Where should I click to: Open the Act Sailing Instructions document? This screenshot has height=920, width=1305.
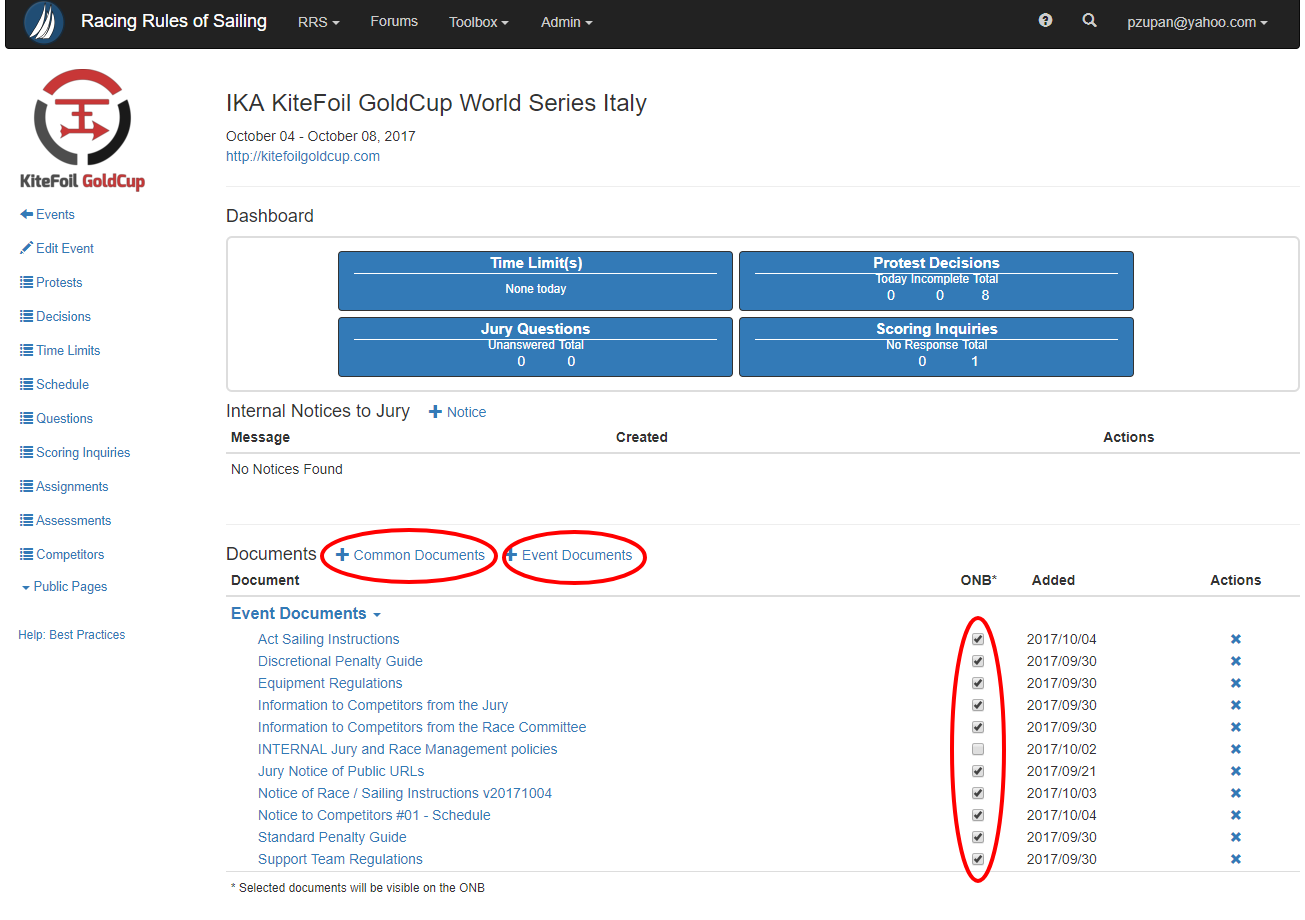328,639
